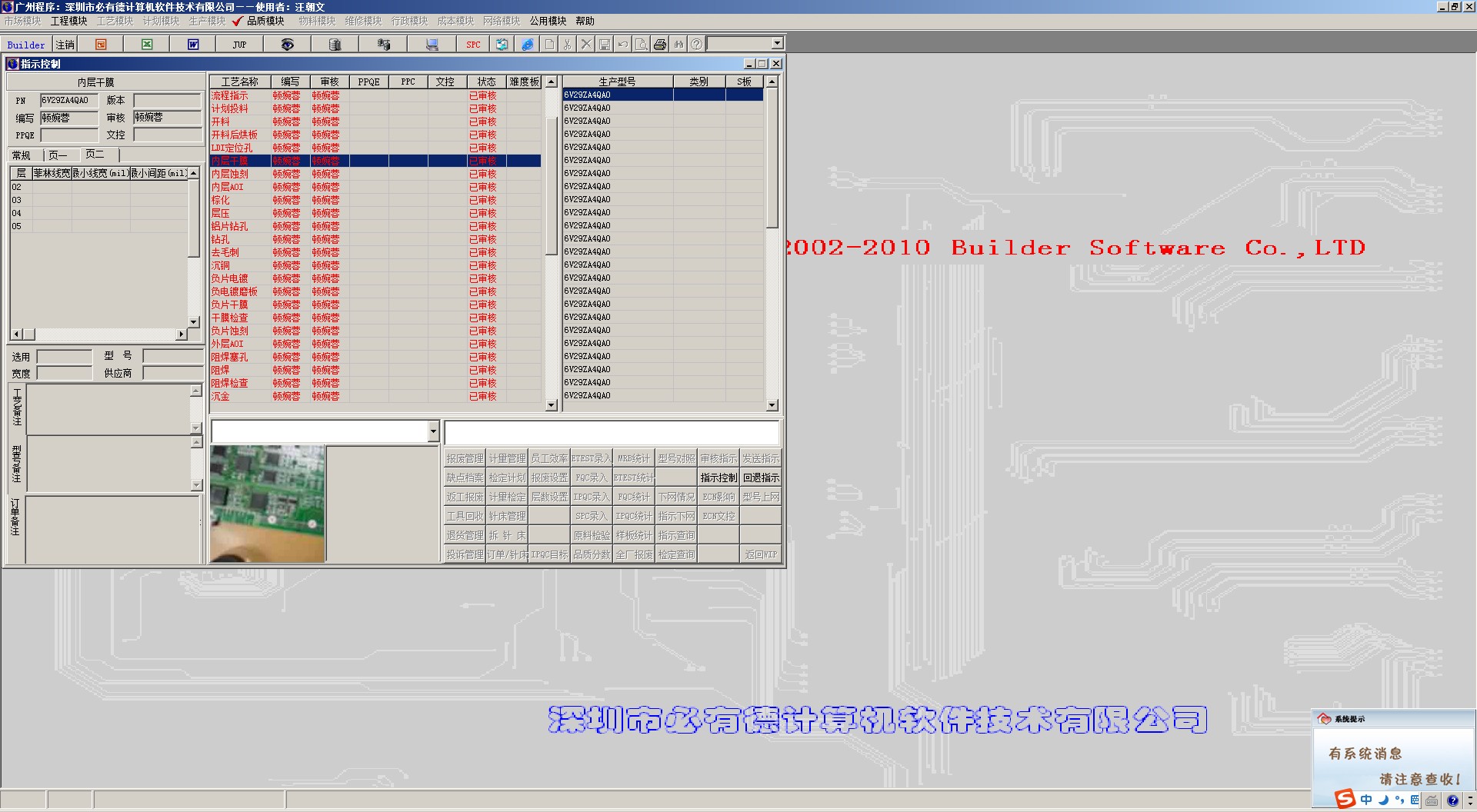The width and height of the screenshot is (1477, 812).
Task: Click the database cylinder toolbar icon
Action: click(x=335, y=45)
